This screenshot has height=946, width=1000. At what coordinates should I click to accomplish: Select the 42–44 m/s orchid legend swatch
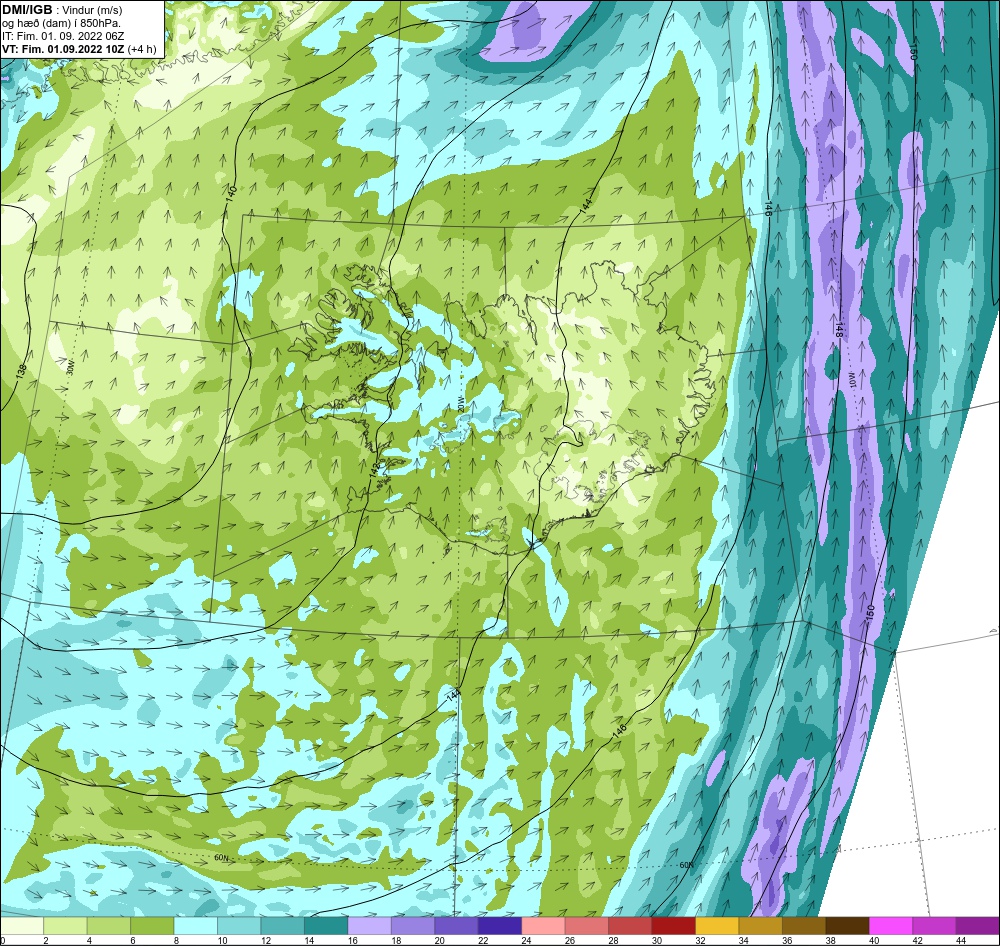934,926
